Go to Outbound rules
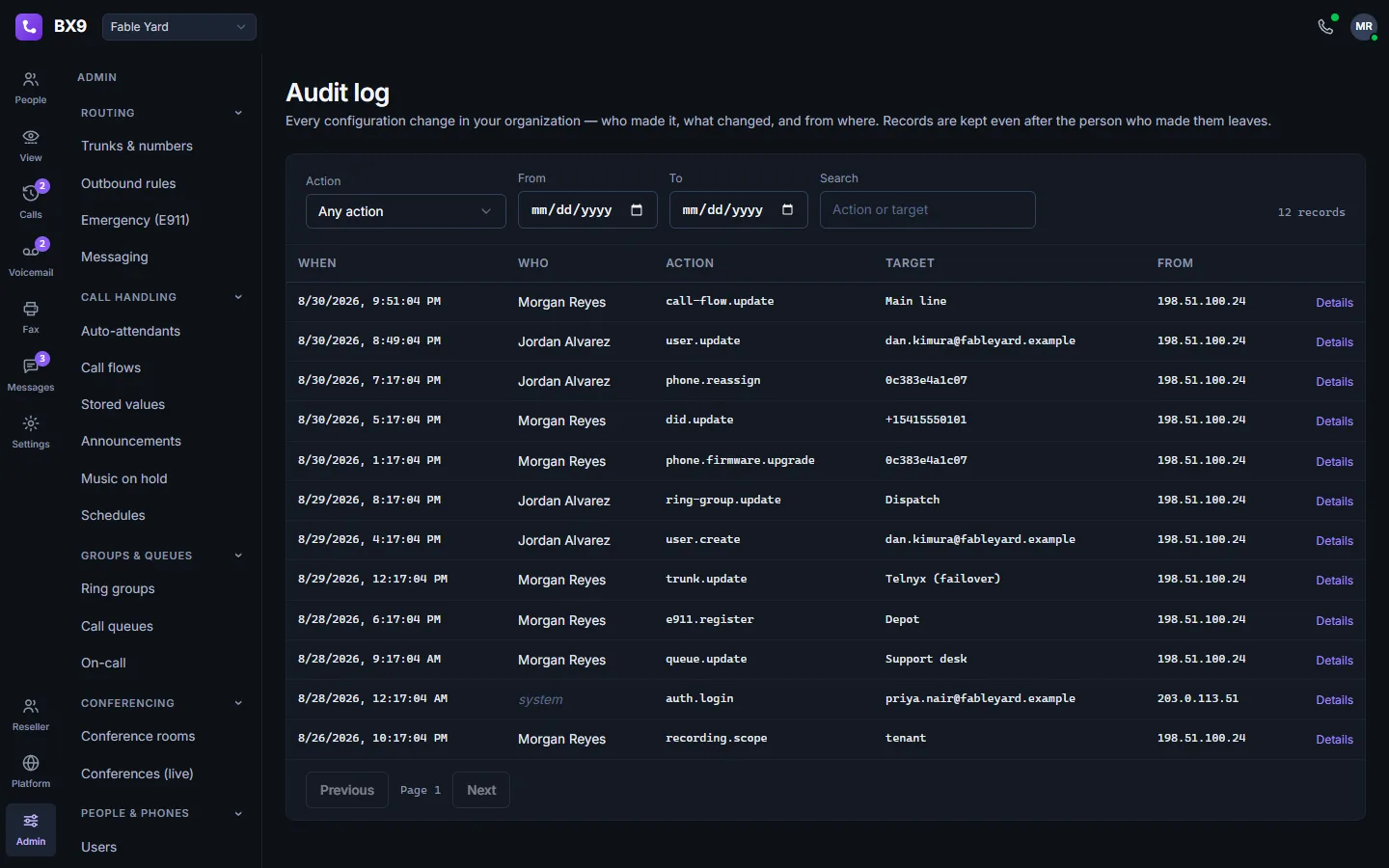 128,183
